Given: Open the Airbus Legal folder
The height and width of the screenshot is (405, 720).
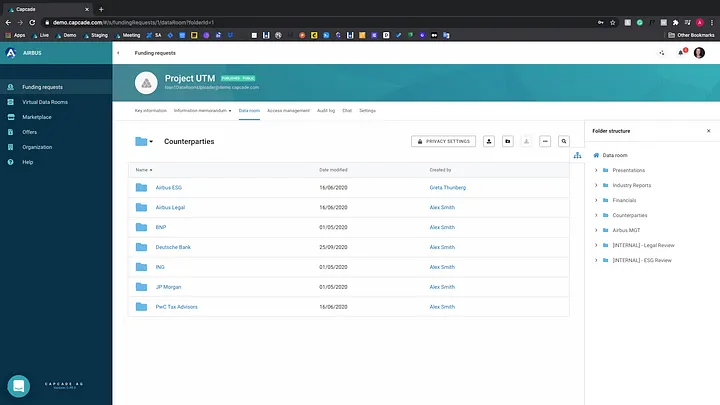Looking at the screenshot, I should point(170,208).
